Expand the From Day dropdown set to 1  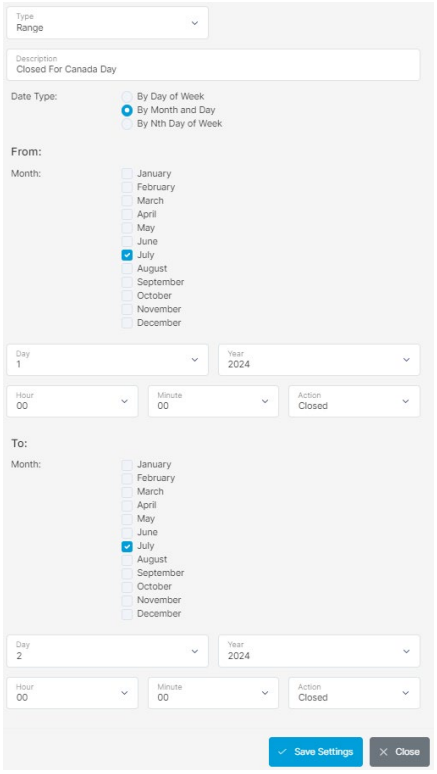pos(107,360)
